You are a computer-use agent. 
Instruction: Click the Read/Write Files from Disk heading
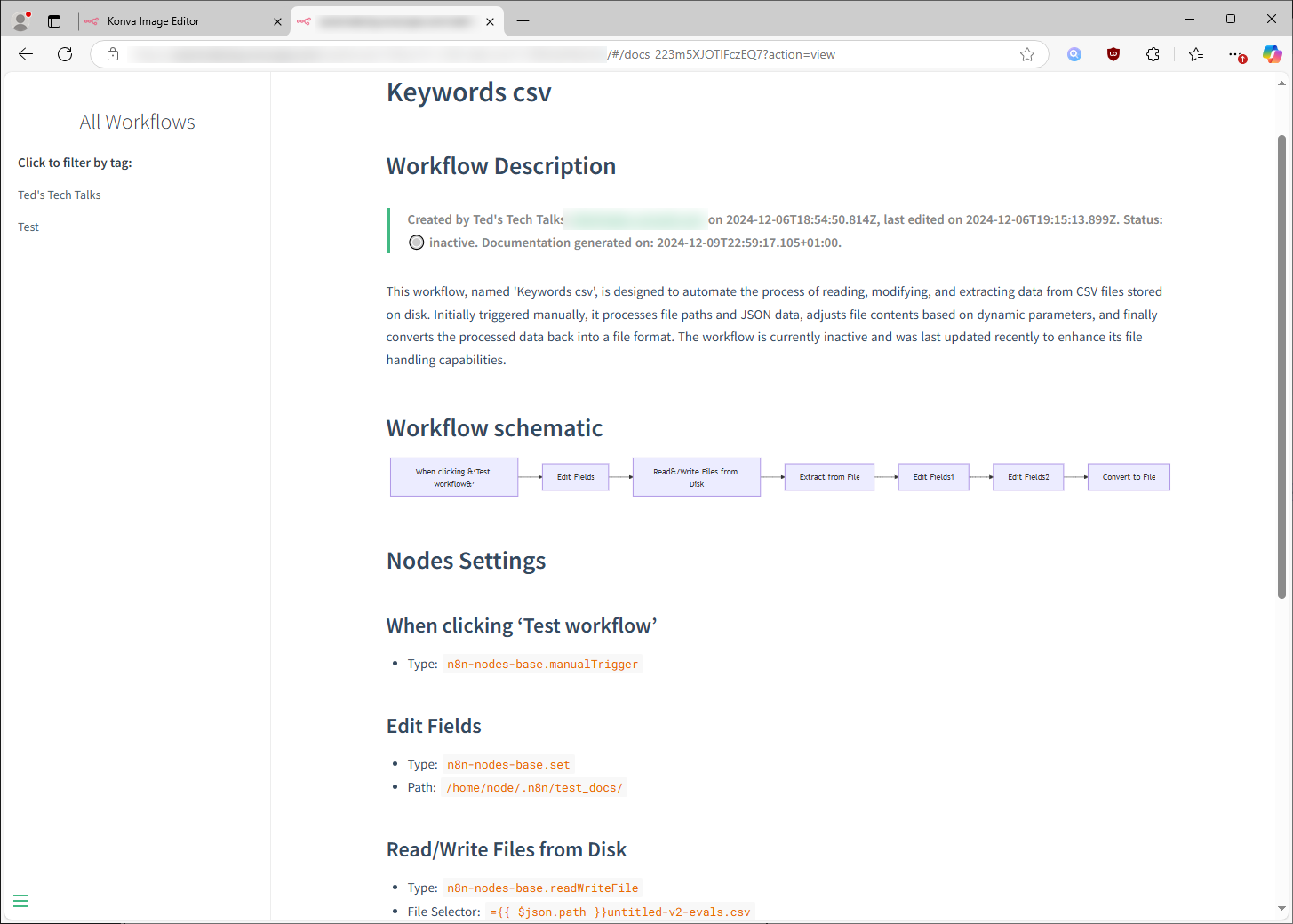507,849
